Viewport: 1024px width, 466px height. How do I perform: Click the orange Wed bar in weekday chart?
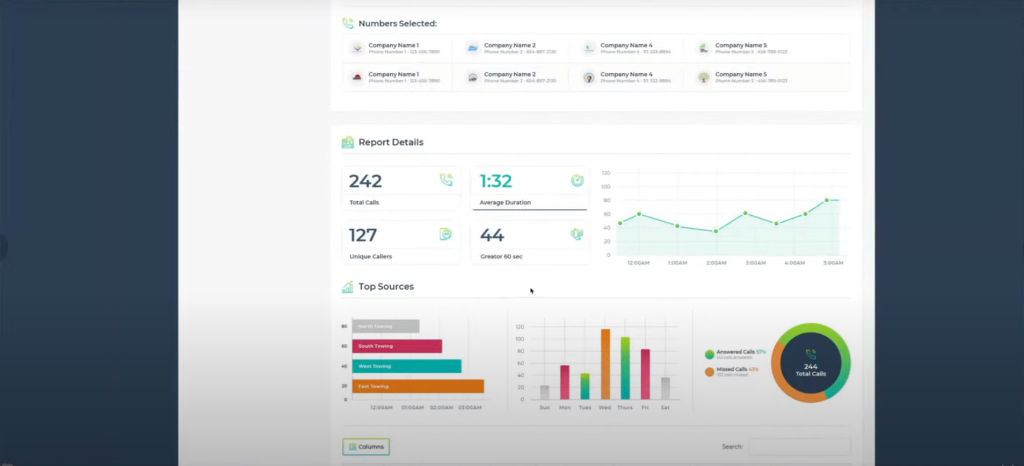(605, 364)
